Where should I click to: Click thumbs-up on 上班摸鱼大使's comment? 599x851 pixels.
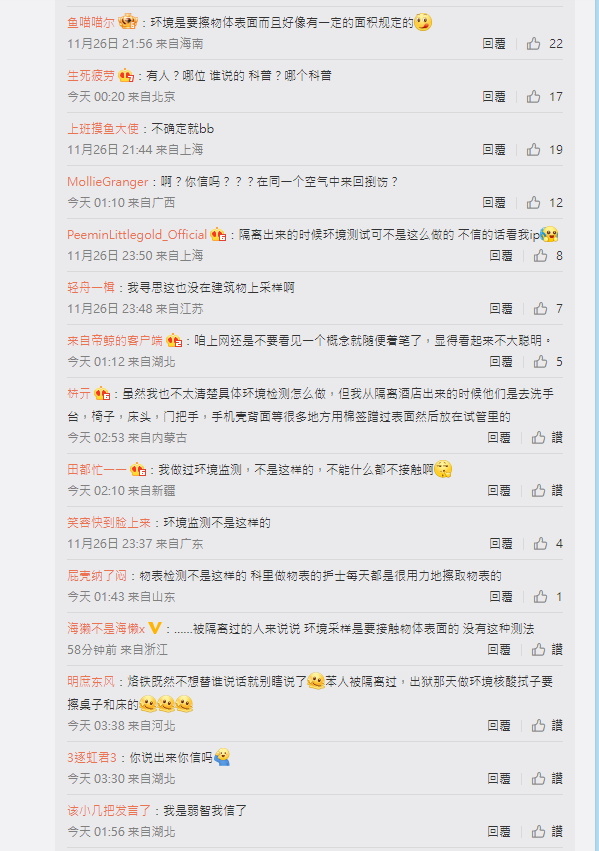(x=533, y=150)
